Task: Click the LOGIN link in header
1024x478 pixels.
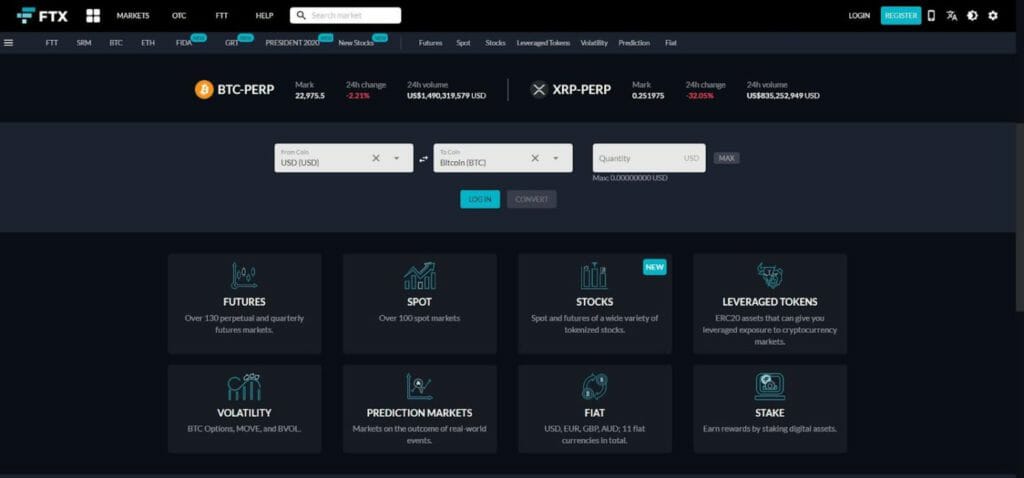Action: [859, 16]
